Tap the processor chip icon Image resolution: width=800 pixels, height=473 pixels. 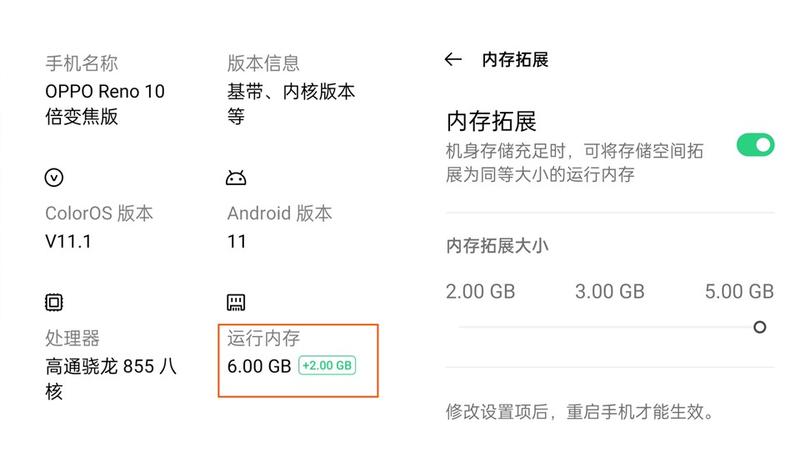pyautogui.click(x=54, y=302)
